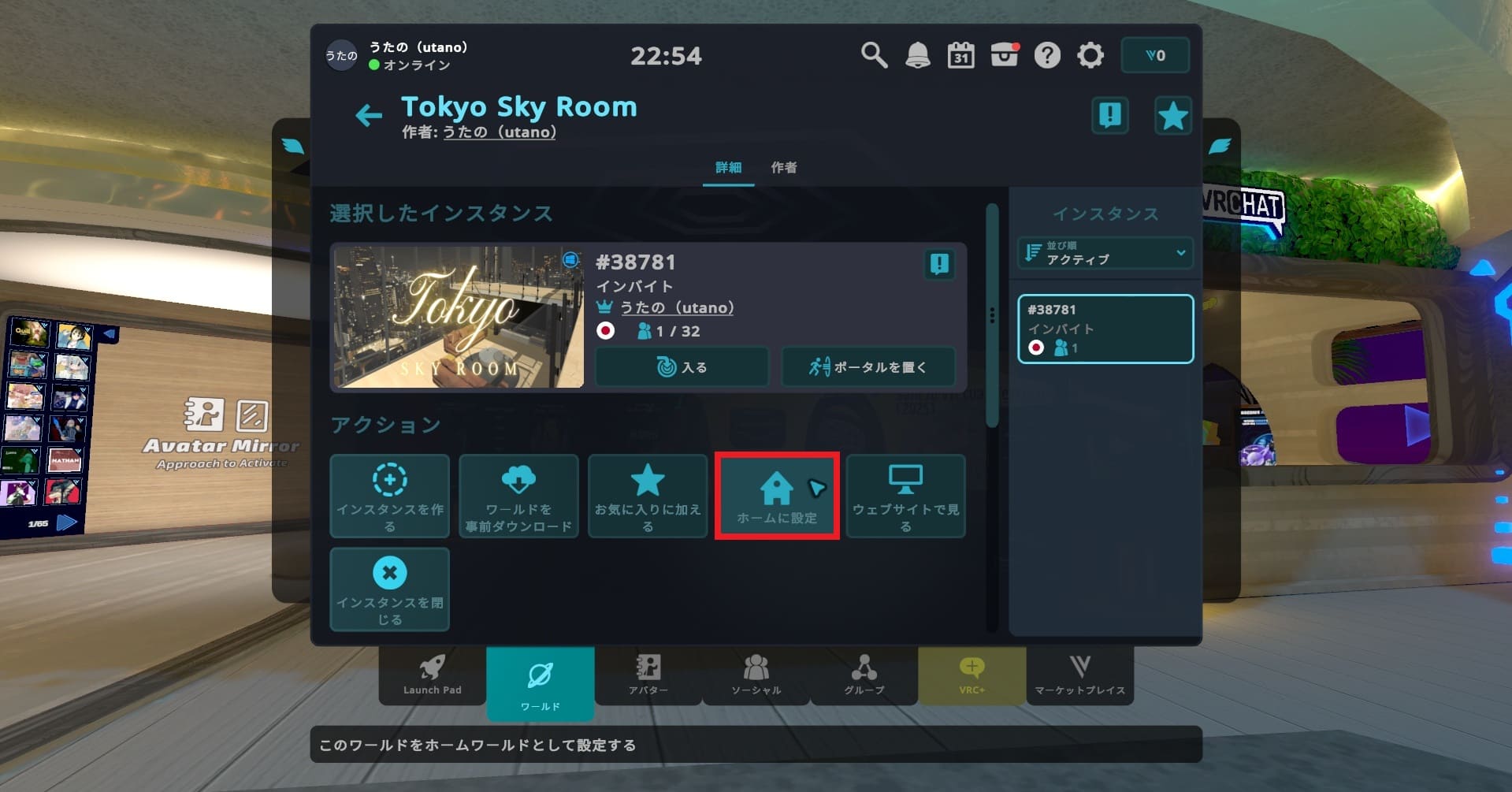Open settings gear icon
The image size is (1512, 792).
[x=1090, y=55]
